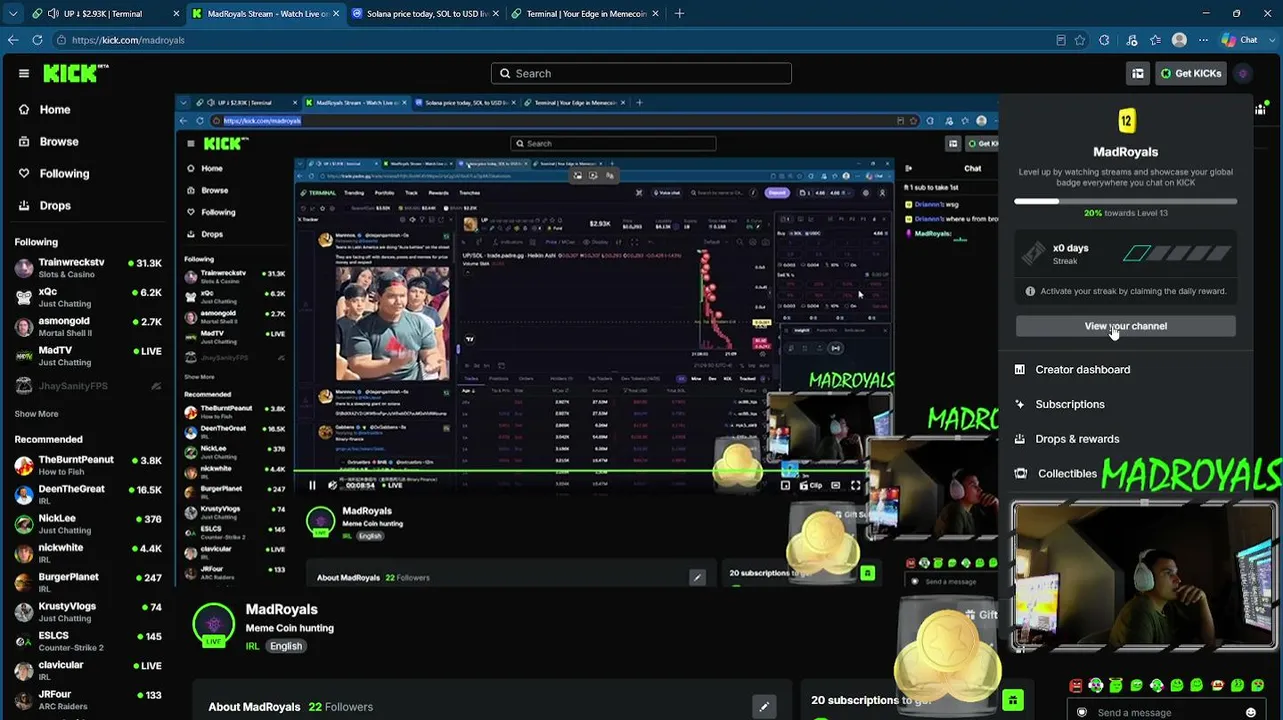Screen dimensions: 1283x720
Task: Open the browser settings three-dot menu
Action: pos(1204,40)
